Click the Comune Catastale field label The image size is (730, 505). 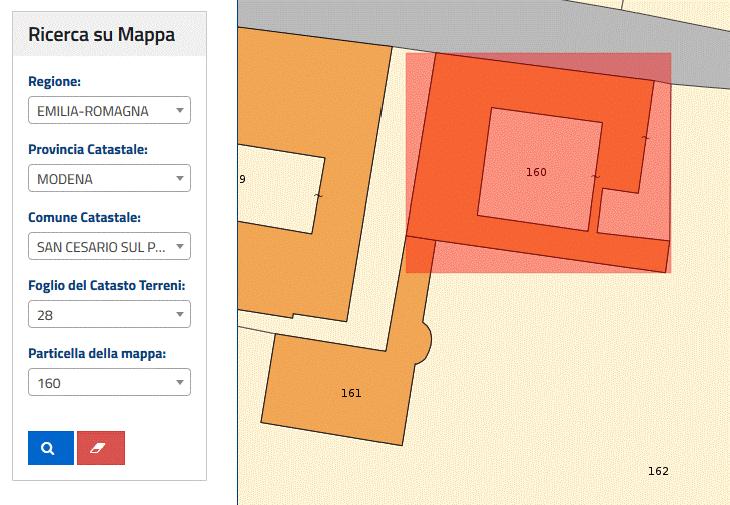pos(84,217)
